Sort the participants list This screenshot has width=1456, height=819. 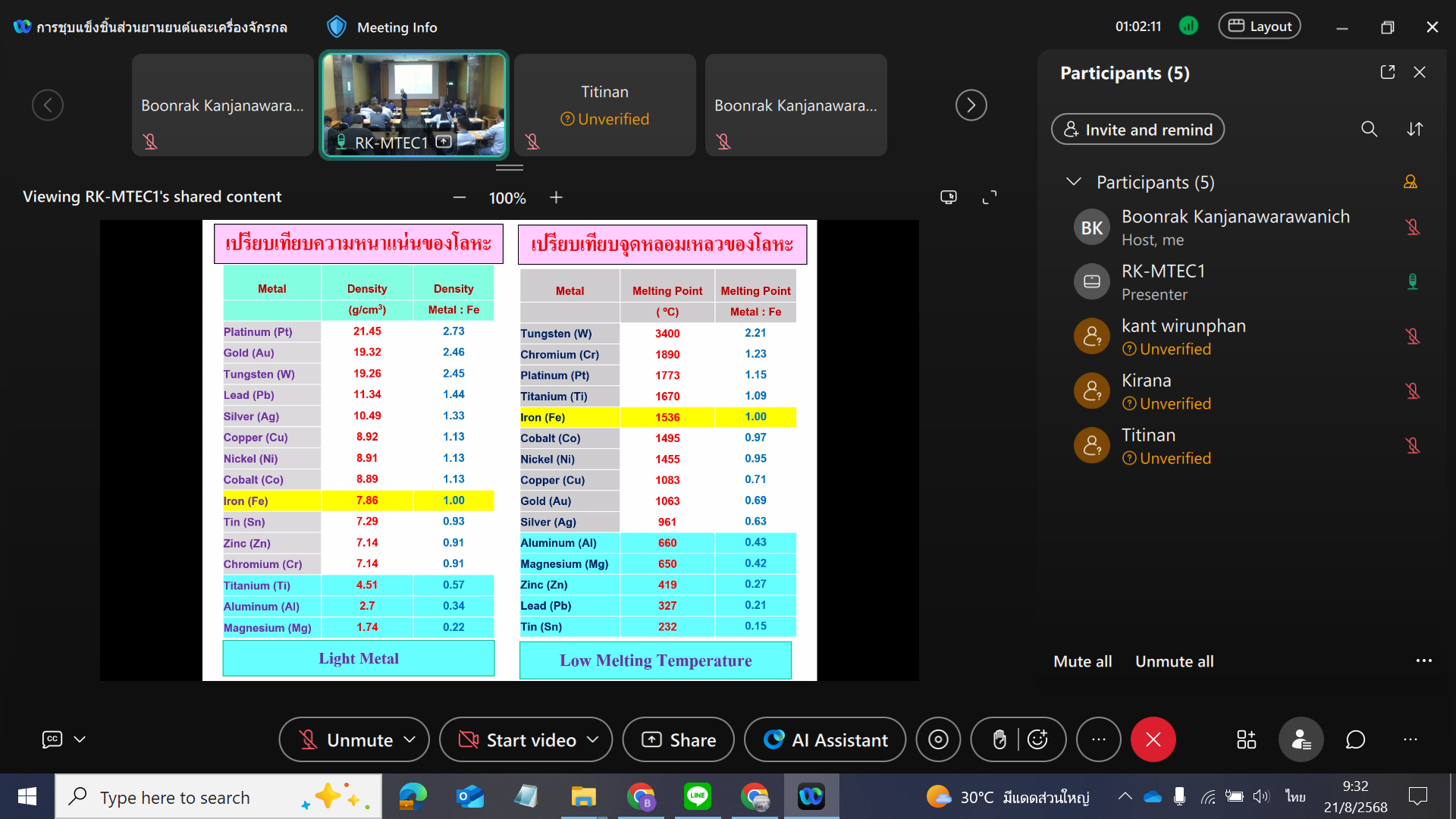[1415, 129]
